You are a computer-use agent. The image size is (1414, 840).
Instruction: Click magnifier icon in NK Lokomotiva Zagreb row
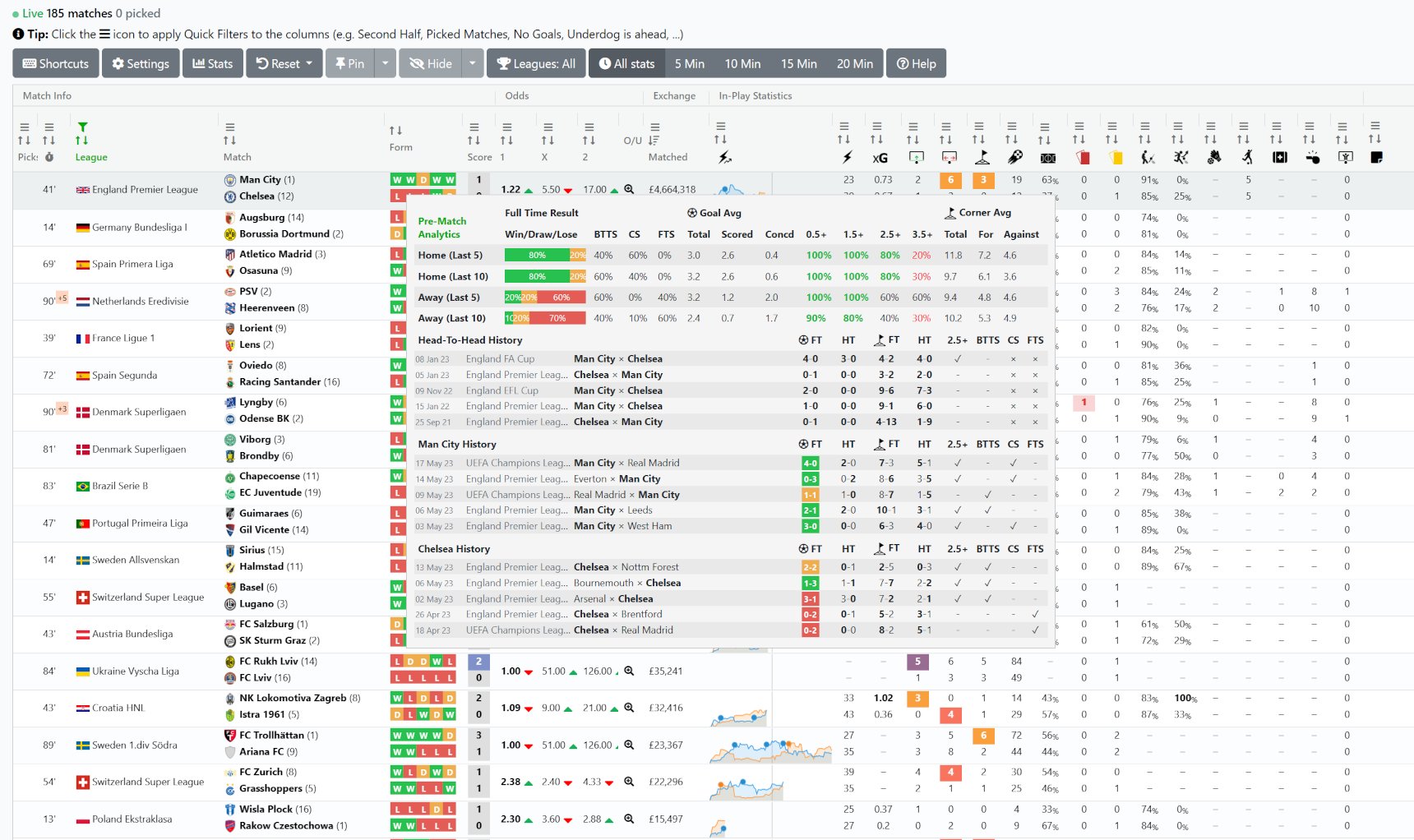(629, 708)
